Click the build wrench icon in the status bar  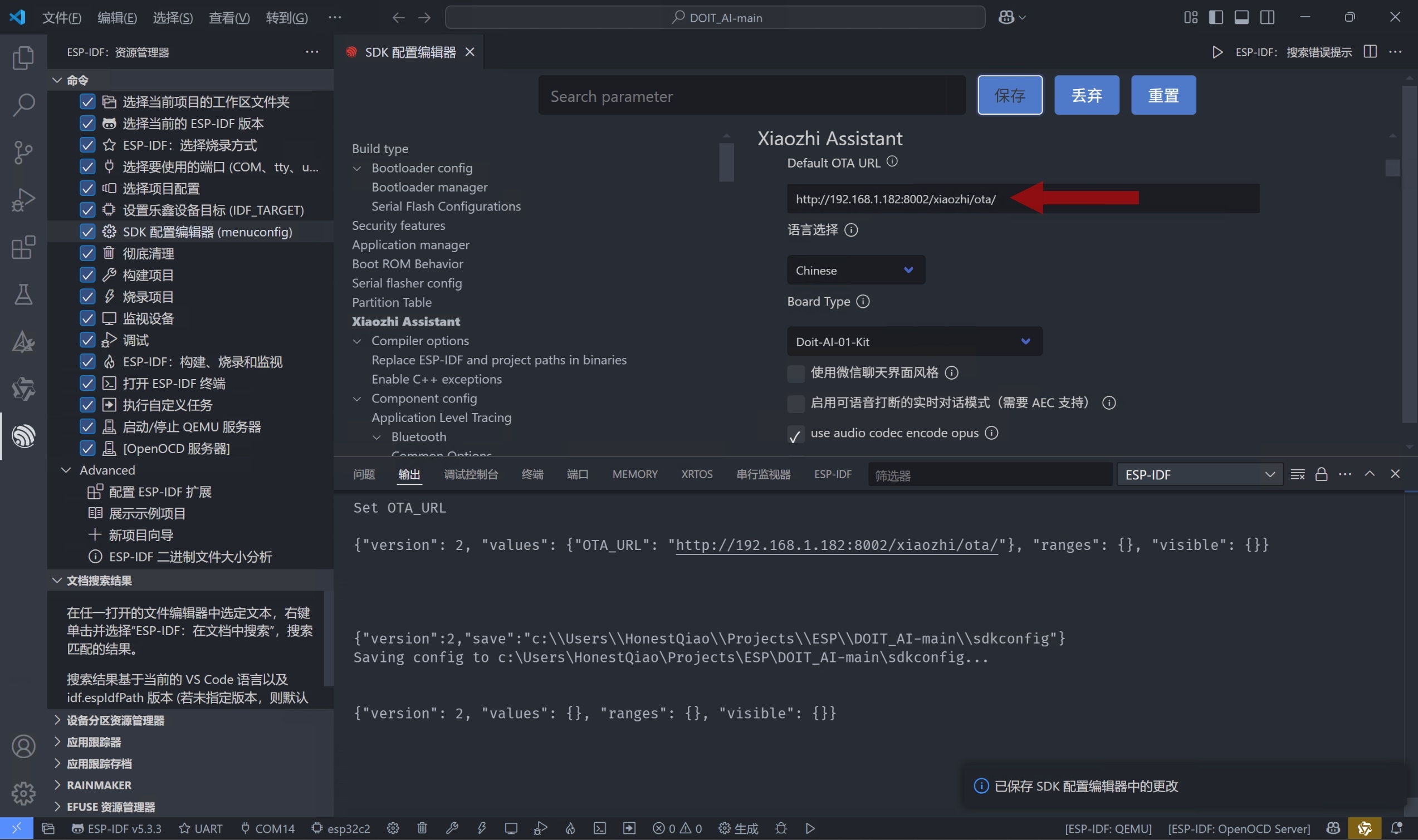coord(452,828)
